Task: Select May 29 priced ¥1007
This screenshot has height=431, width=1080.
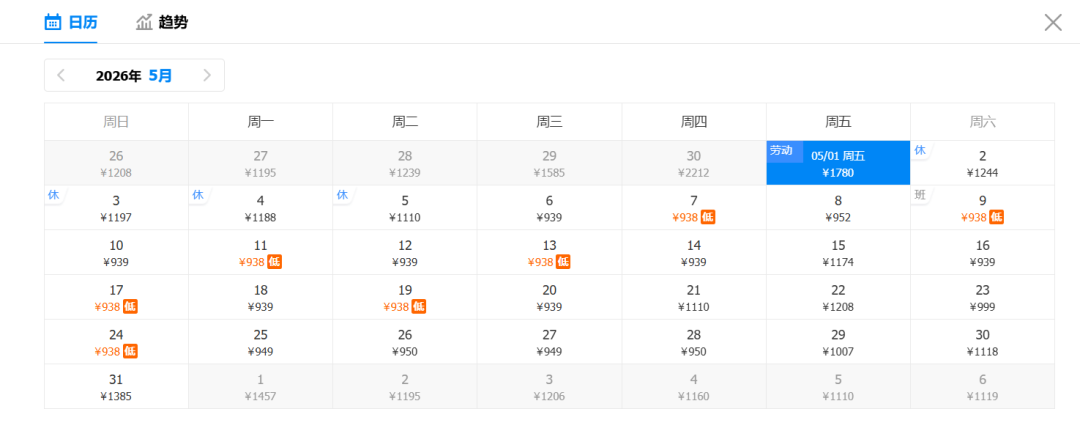Action: click(x=838, y=342)
